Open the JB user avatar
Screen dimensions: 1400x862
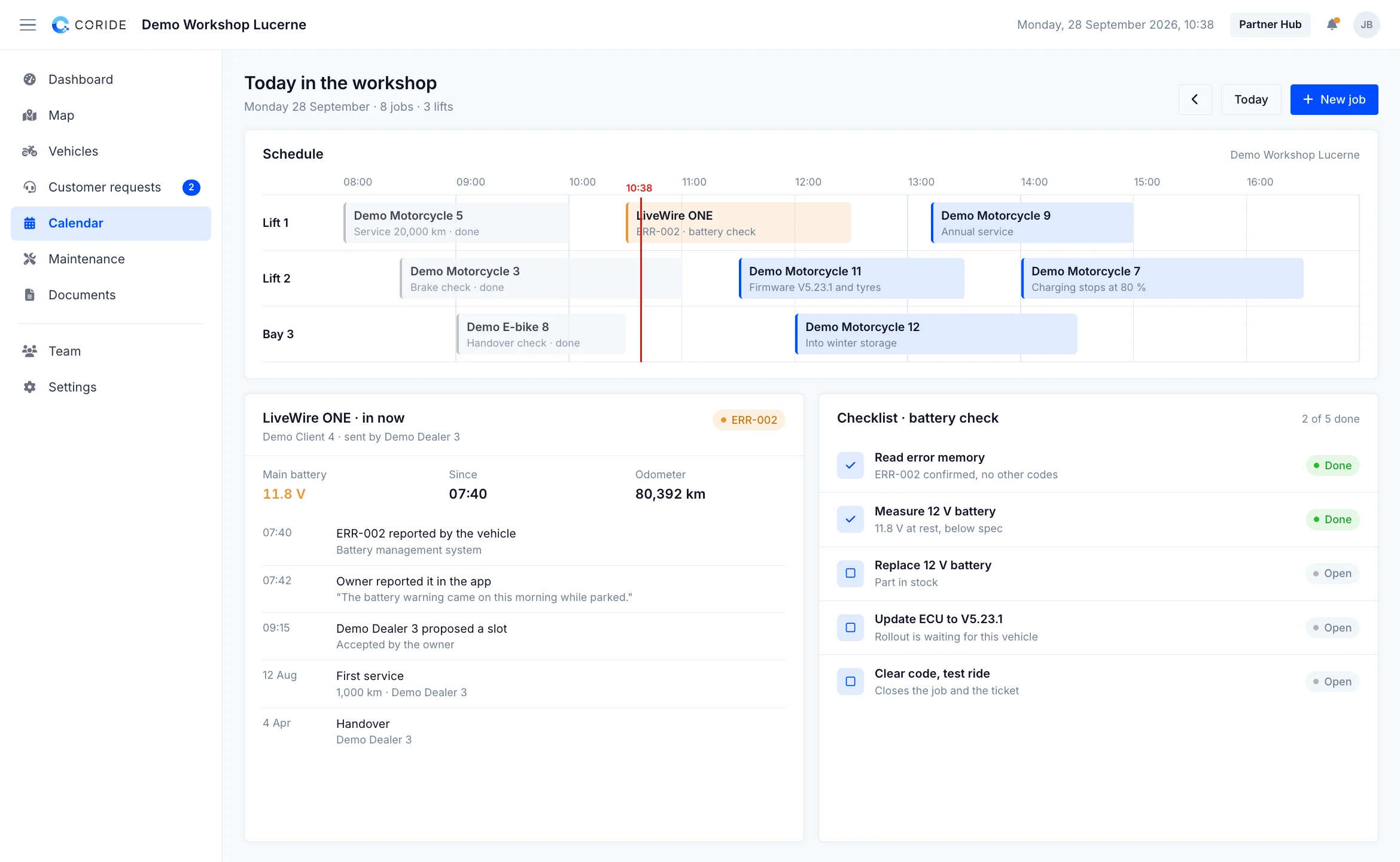click(1366, 25)
